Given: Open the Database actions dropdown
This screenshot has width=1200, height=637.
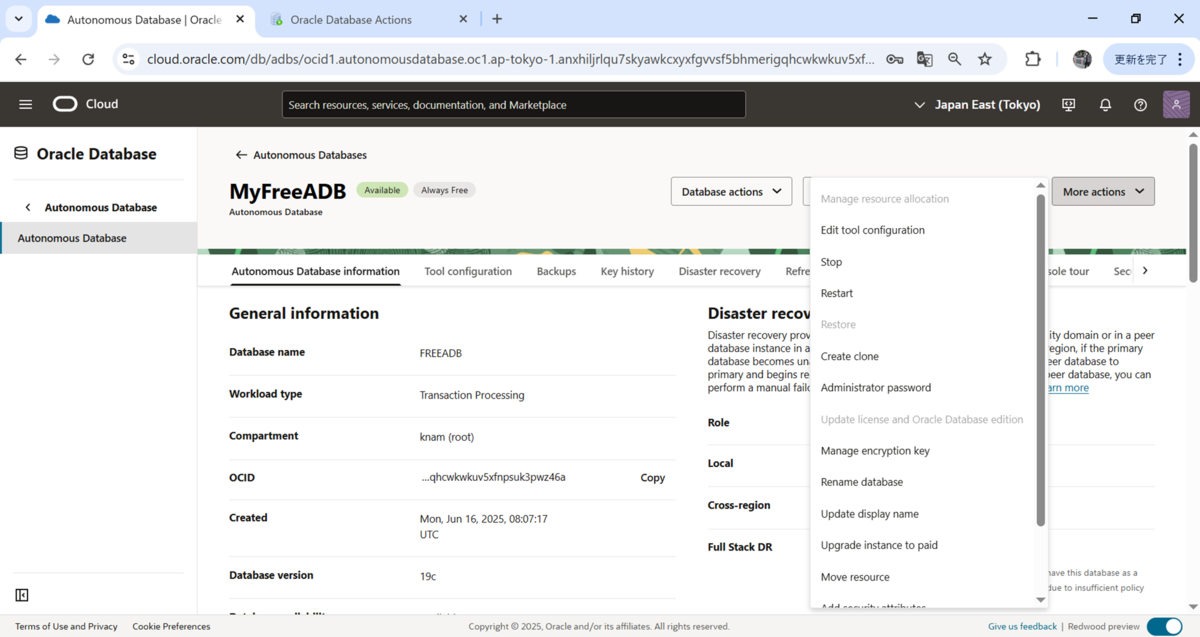Looking at the screenshot, I should coord(731,191).
